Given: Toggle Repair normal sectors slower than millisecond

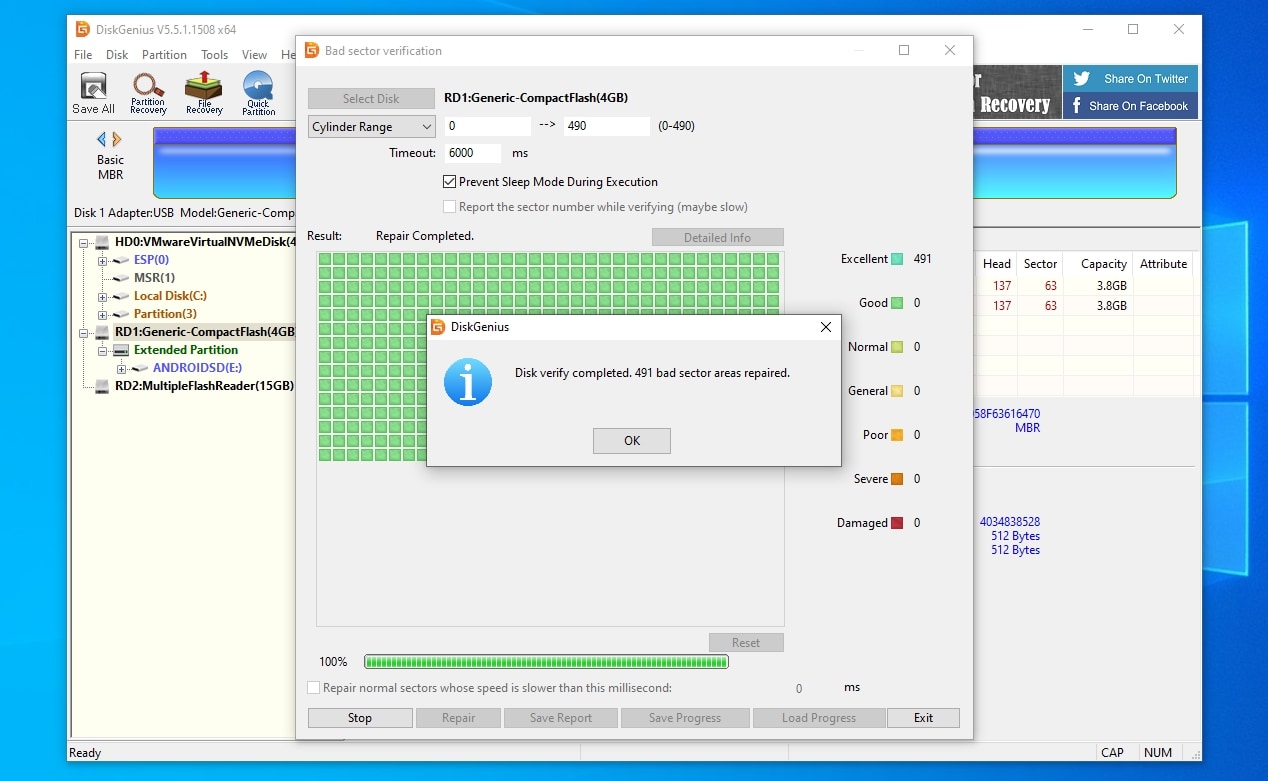Looking at the screenshot, I should (x=314, y=688).
